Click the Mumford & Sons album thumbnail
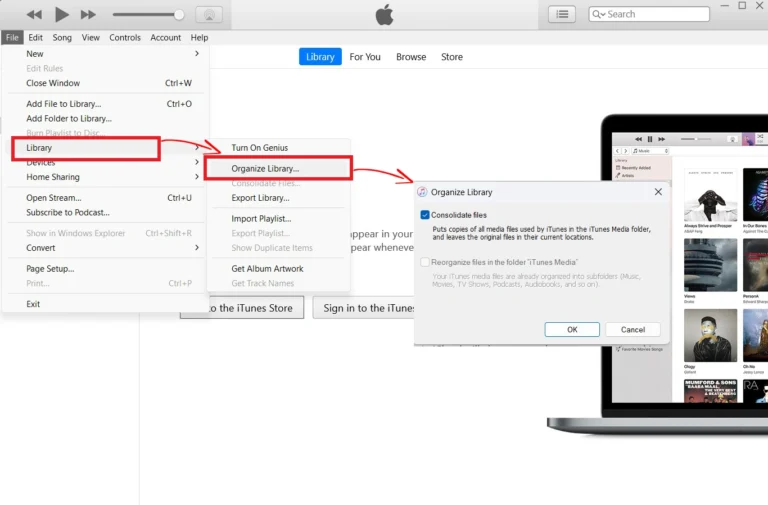The height and width of the screenshot is (505, 768). click(x=711, y=391)
